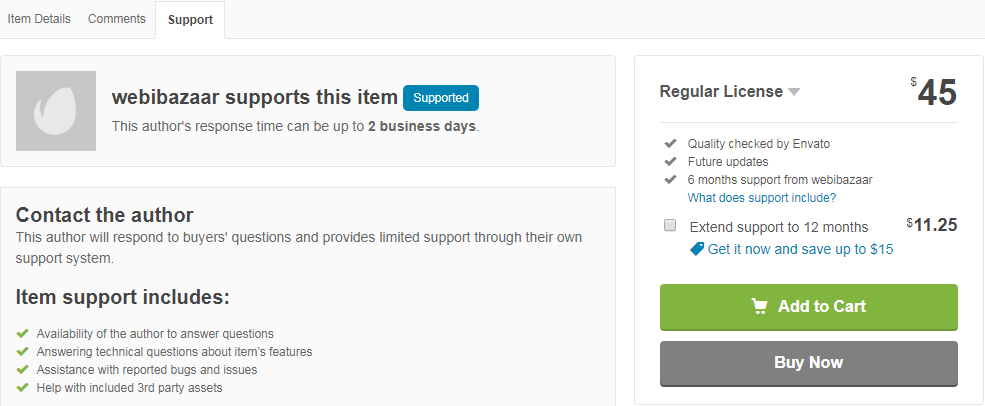Click the checkmark next to Future updates
985x406 pixels.
tap(670, 162)
